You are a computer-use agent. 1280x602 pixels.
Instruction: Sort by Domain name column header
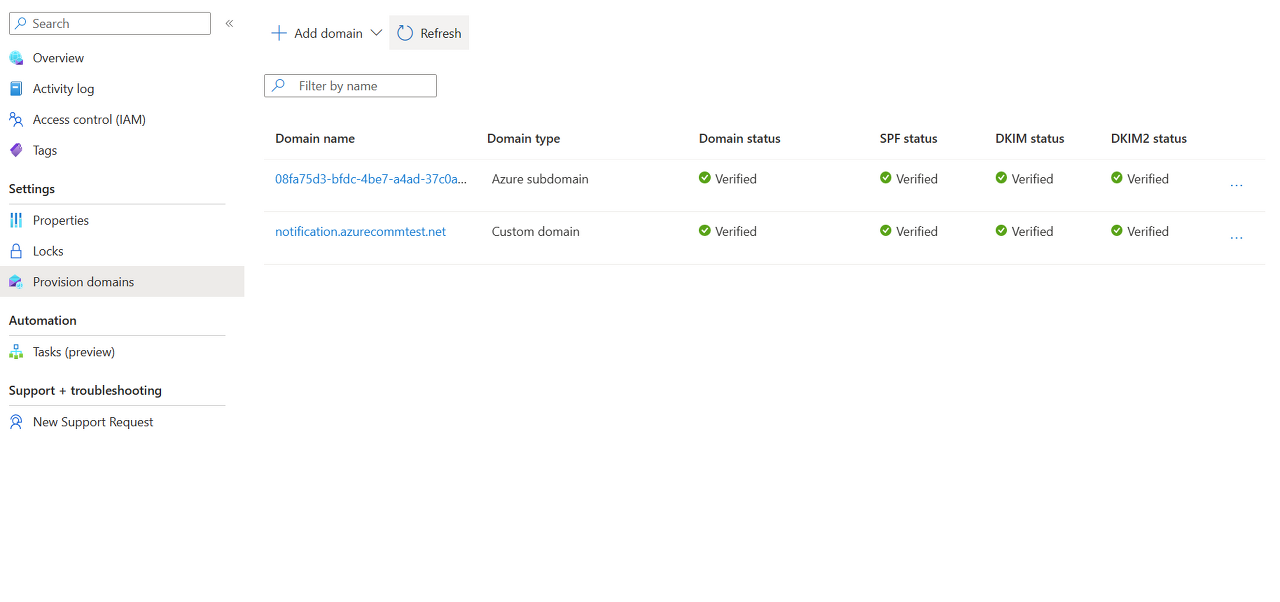click(315, 139)
